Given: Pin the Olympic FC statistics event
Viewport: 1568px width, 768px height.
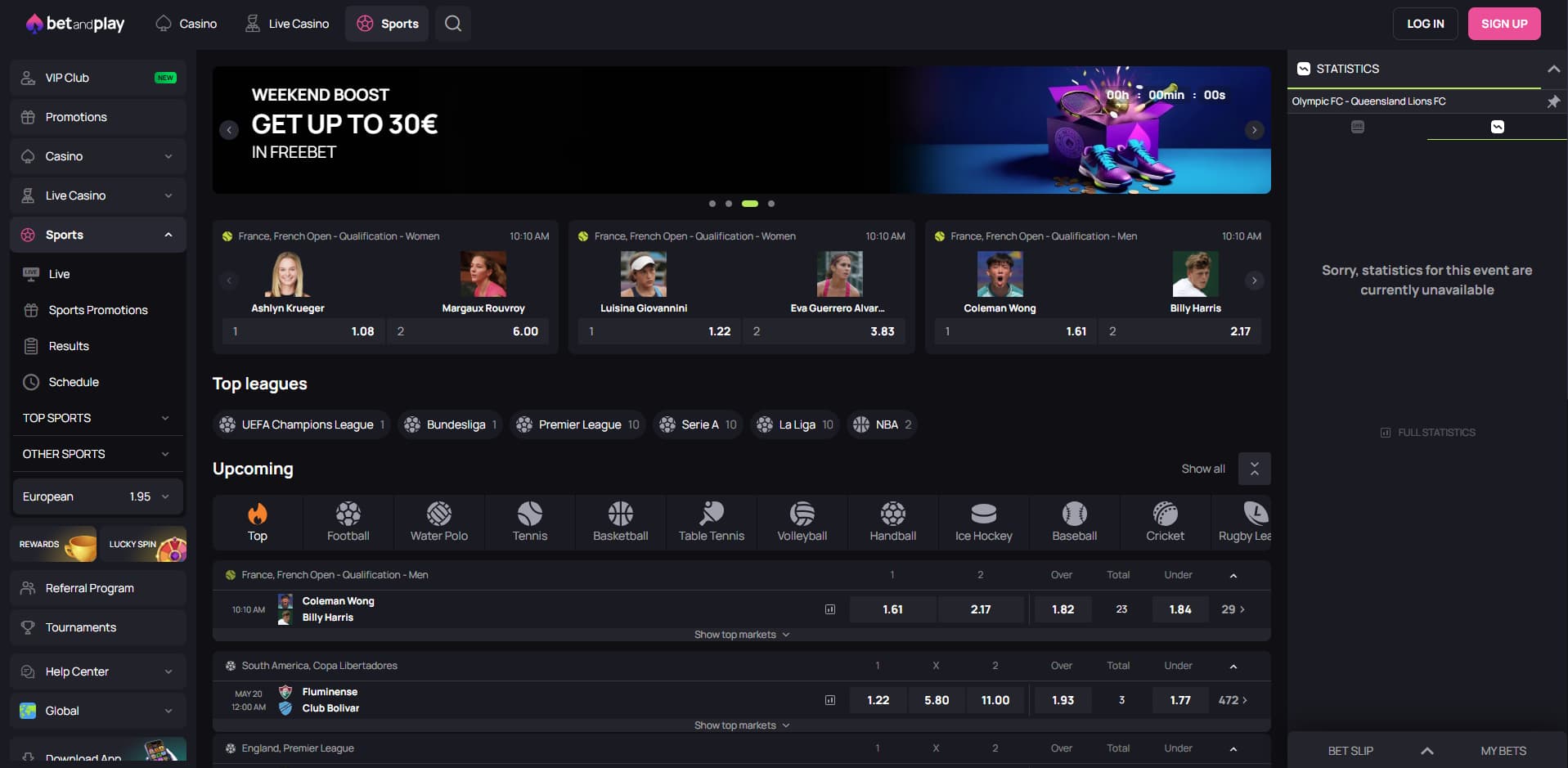Looking at the screenshot, I should pyautogui.click(x=1552, y=101).
